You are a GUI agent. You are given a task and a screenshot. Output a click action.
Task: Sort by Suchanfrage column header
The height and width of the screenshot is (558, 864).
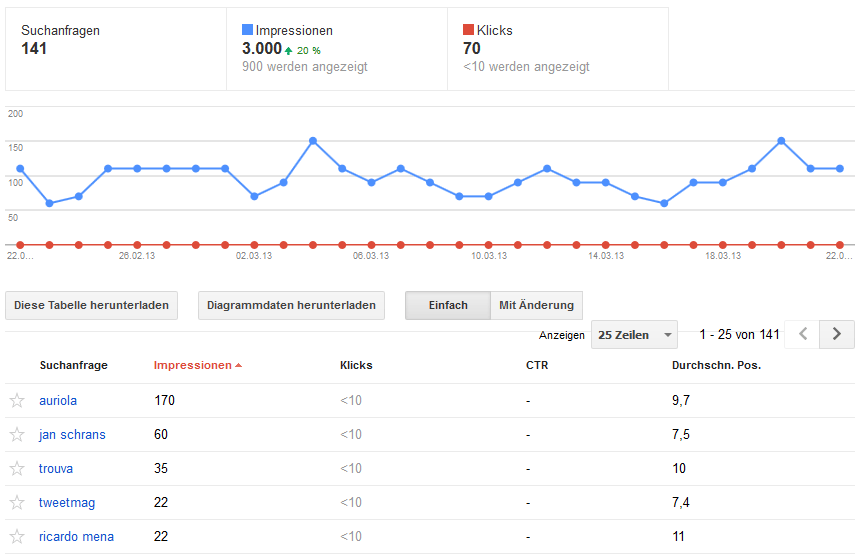74,365
